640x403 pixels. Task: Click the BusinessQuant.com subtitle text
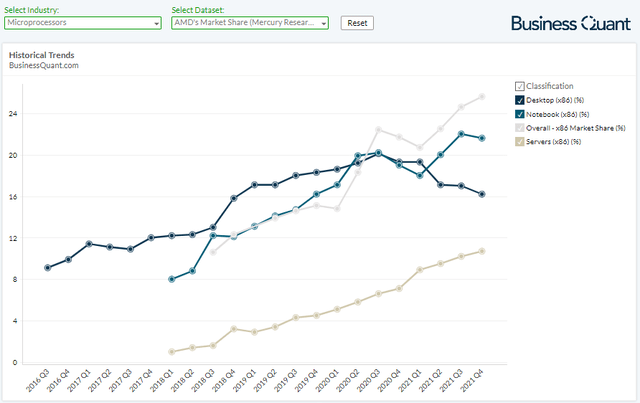point(43,65)
